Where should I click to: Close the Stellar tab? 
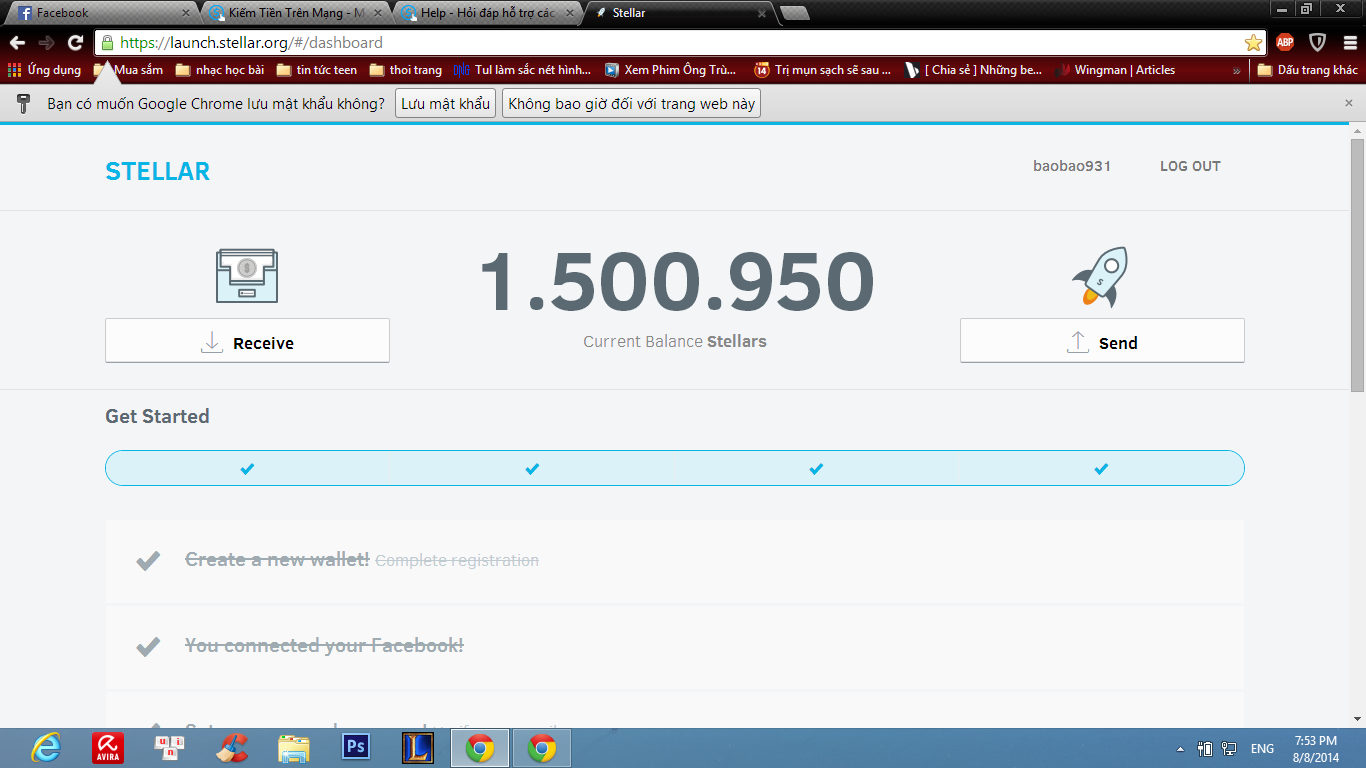pos(761,14)
